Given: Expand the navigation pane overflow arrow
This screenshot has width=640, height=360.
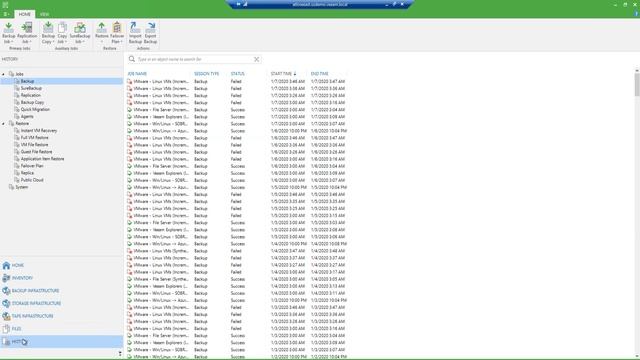Looking at the screenshot, I should [120, 353].
